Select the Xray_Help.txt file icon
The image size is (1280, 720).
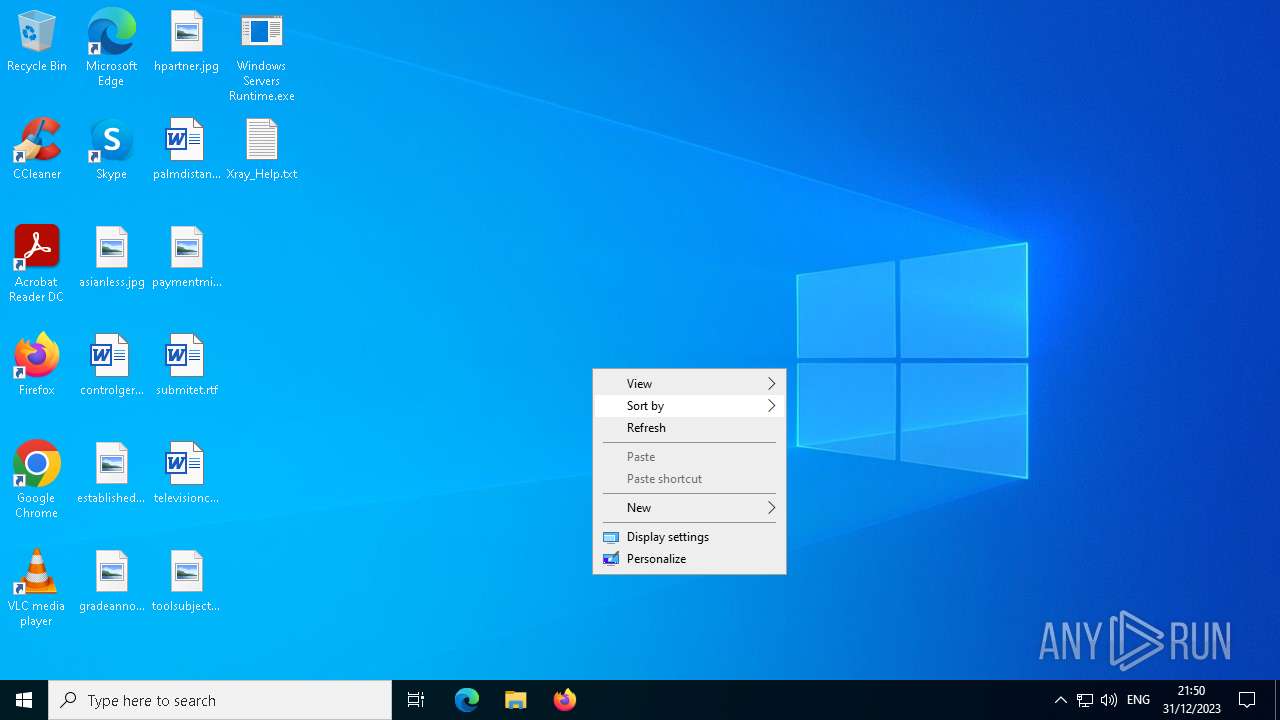point(261,150)
